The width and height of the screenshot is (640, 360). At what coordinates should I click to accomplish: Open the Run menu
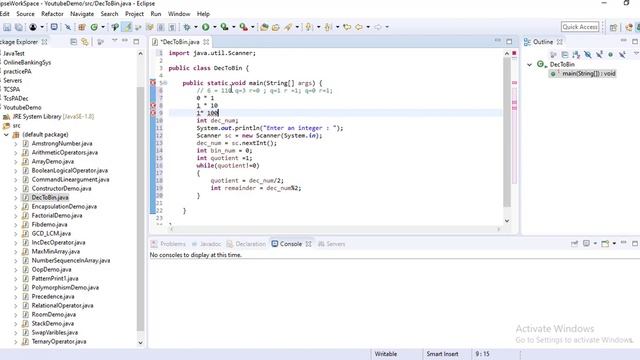click(156, 14)
